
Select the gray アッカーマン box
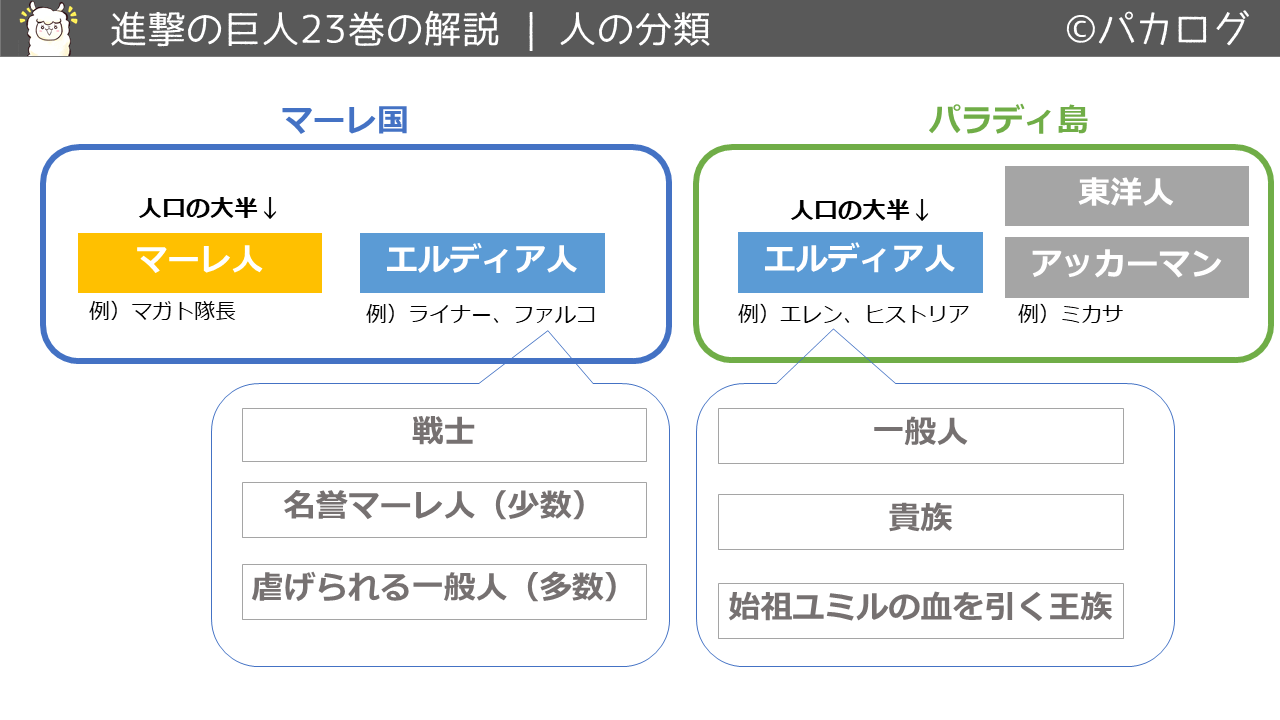pyautogui.click(x=1127, y=266)
